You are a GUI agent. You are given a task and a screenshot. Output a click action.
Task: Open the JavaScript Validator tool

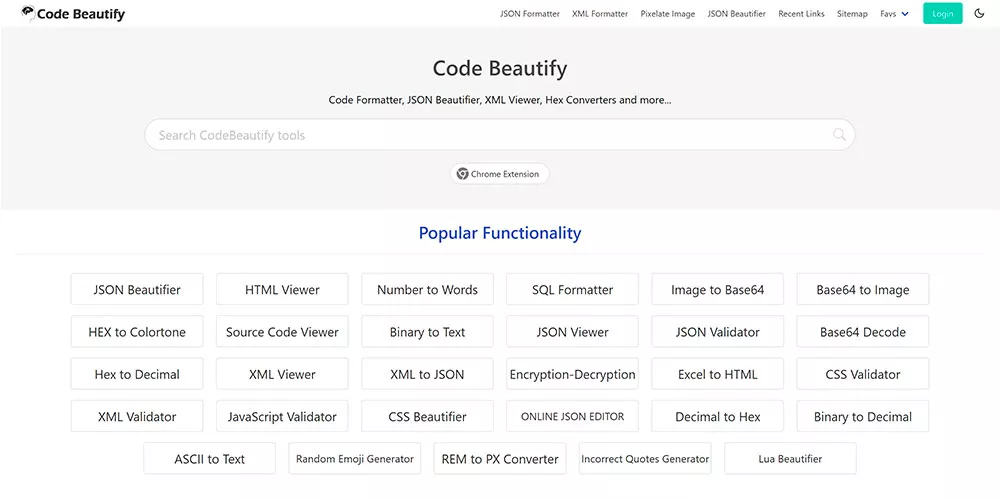click(283, 416)
